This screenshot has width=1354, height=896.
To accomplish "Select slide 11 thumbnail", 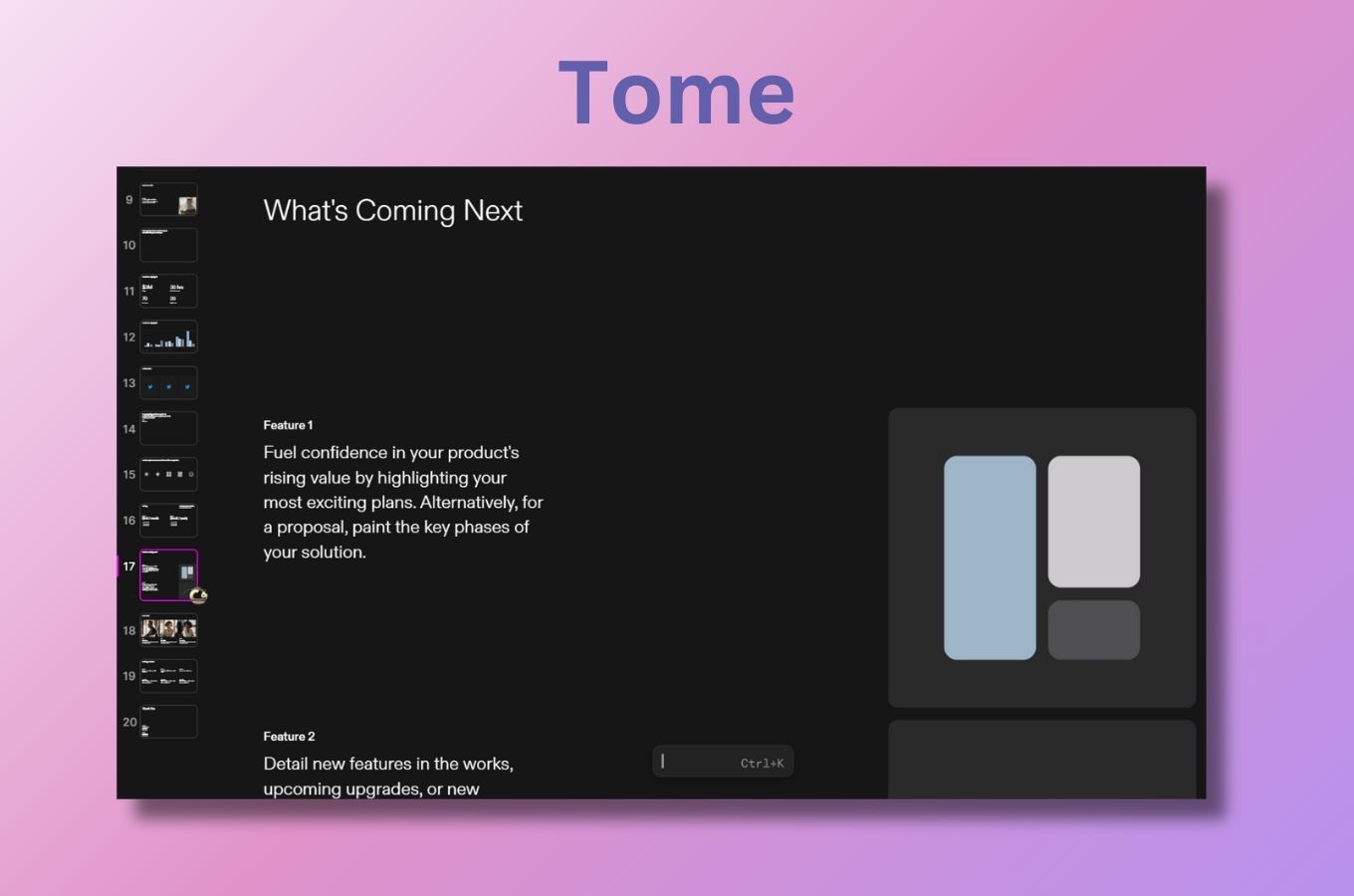I will pos(168,291).
